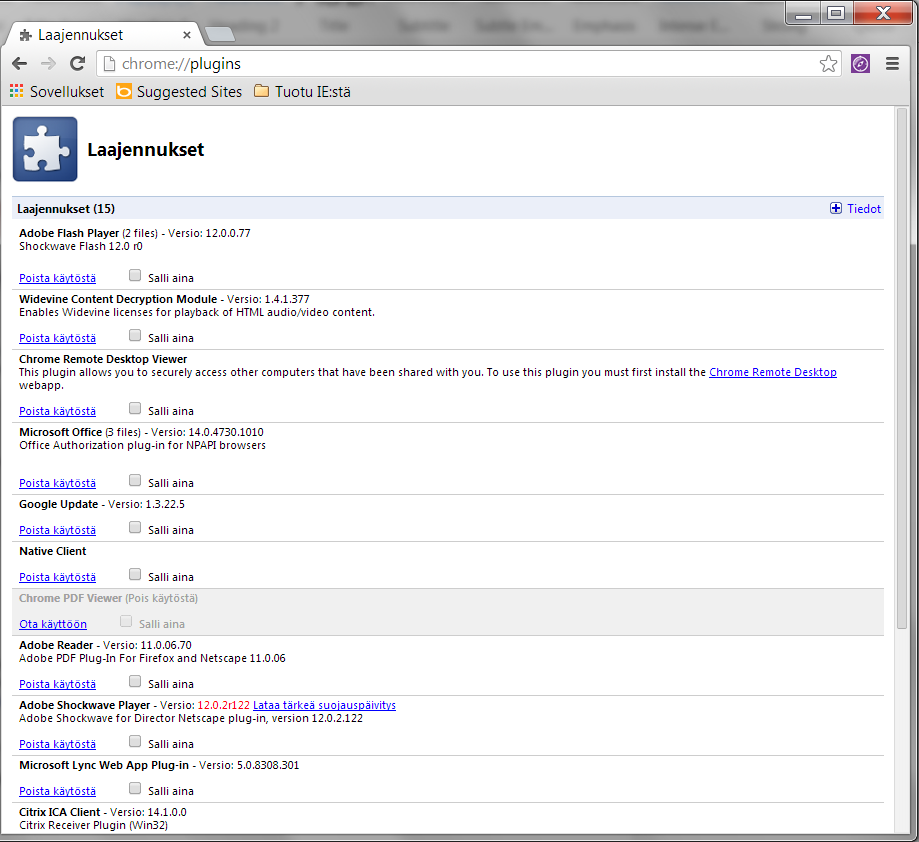This screenshot has width=919, height=842.
Task: Disable Native Client plugin
Action: point(57,577)
